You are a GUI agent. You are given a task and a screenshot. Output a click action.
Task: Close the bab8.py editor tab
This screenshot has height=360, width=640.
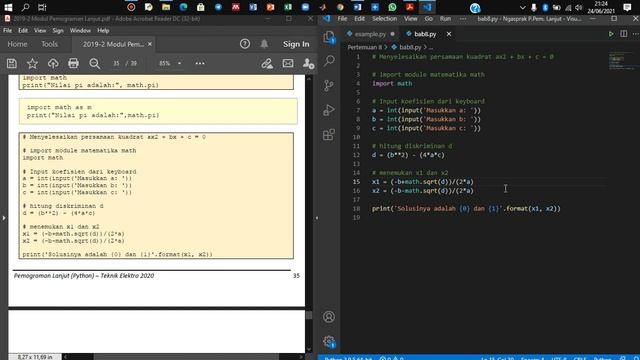449,34
